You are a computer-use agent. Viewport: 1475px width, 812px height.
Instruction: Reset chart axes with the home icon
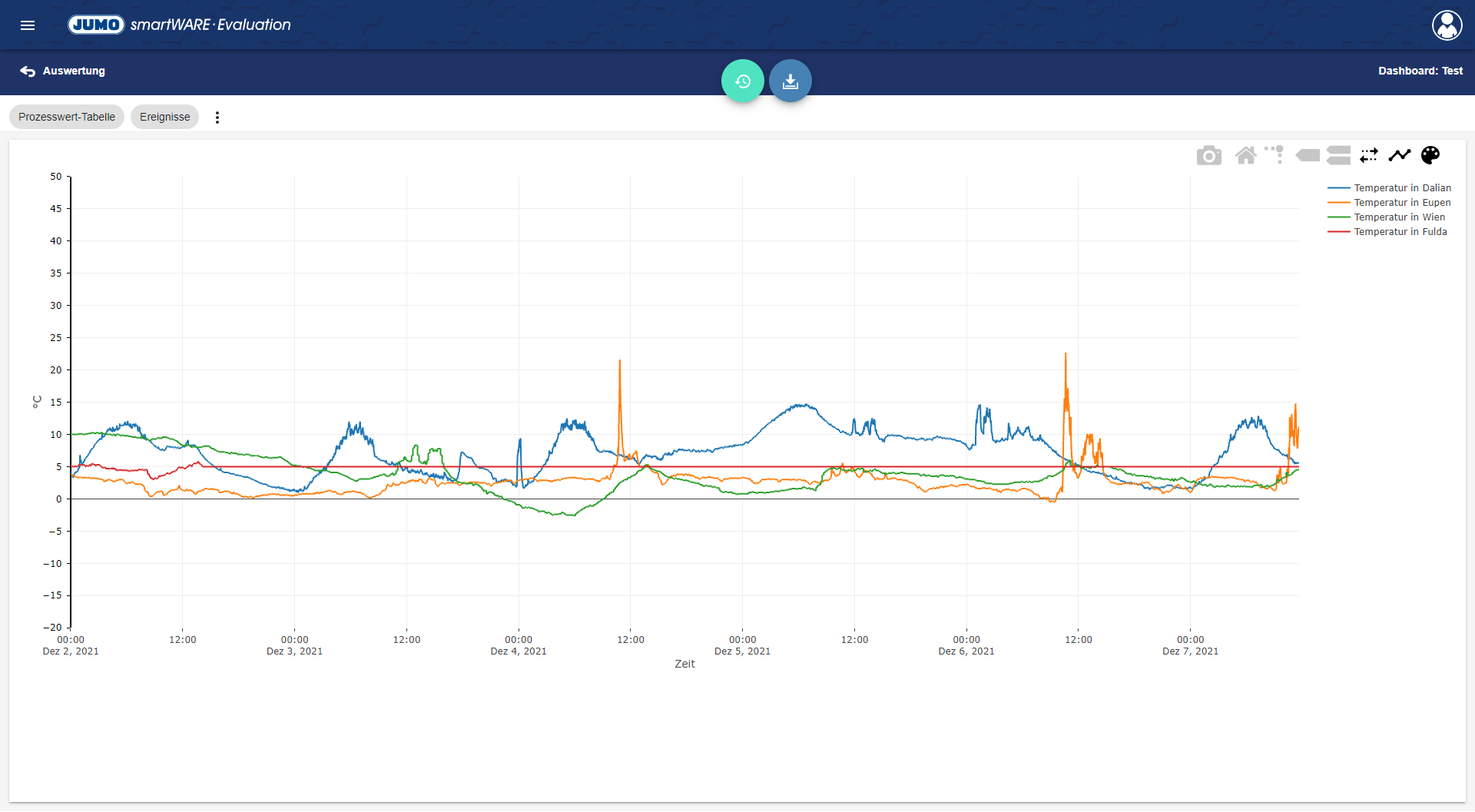point(1245,156)
